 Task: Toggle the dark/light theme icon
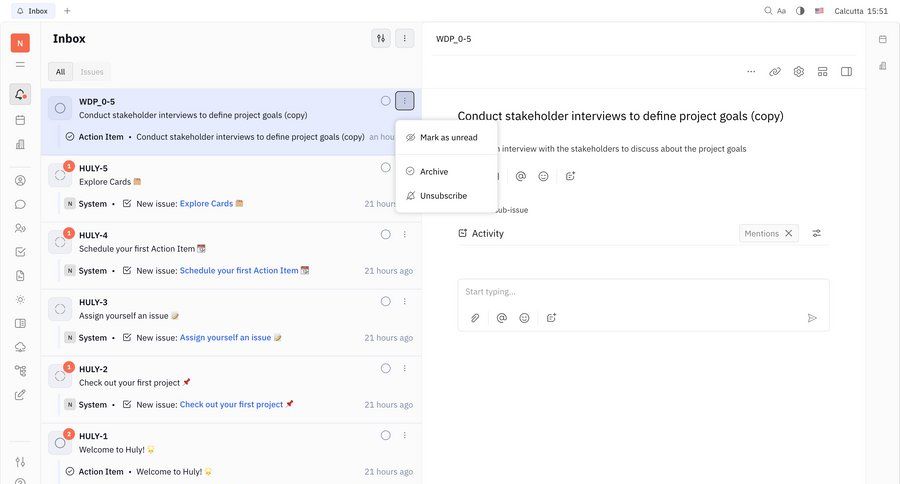click(800, 11)
